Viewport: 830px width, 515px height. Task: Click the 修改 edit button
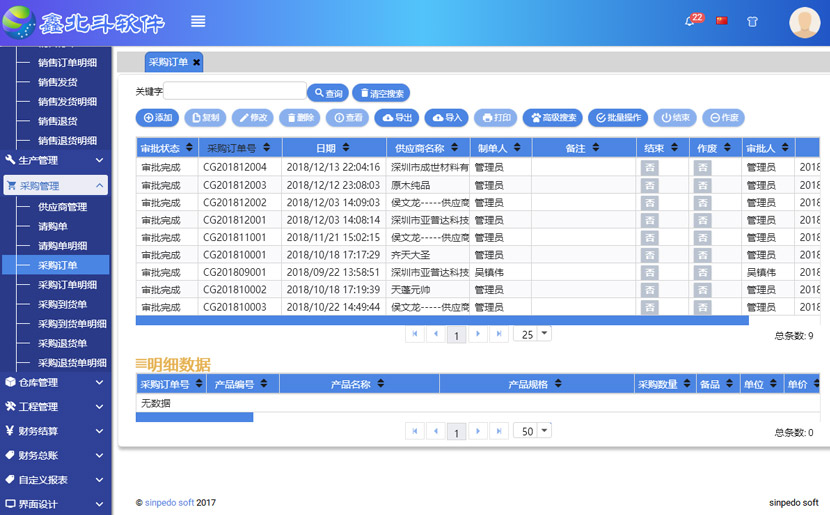point(252,118)
